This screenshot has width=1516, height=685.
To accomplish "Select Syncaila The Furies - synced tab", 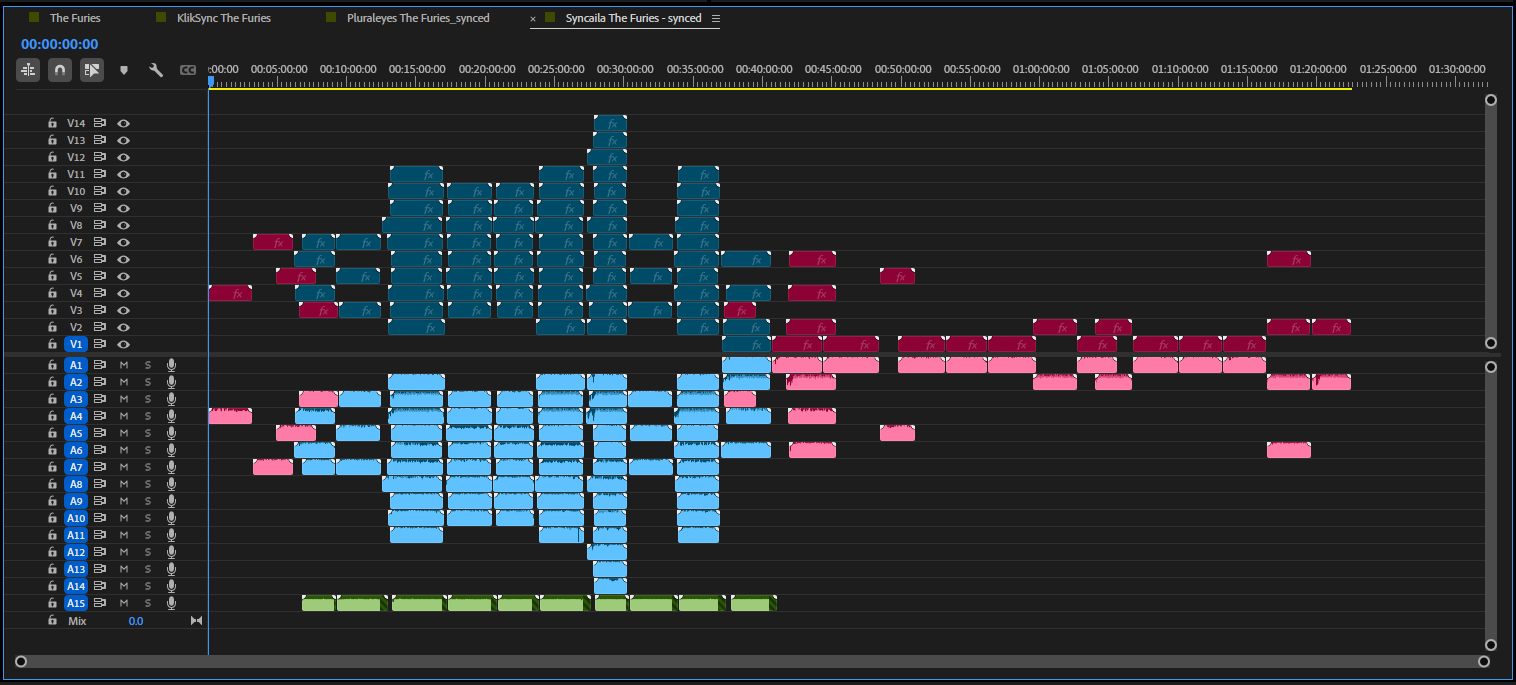I will pos(634,18).
